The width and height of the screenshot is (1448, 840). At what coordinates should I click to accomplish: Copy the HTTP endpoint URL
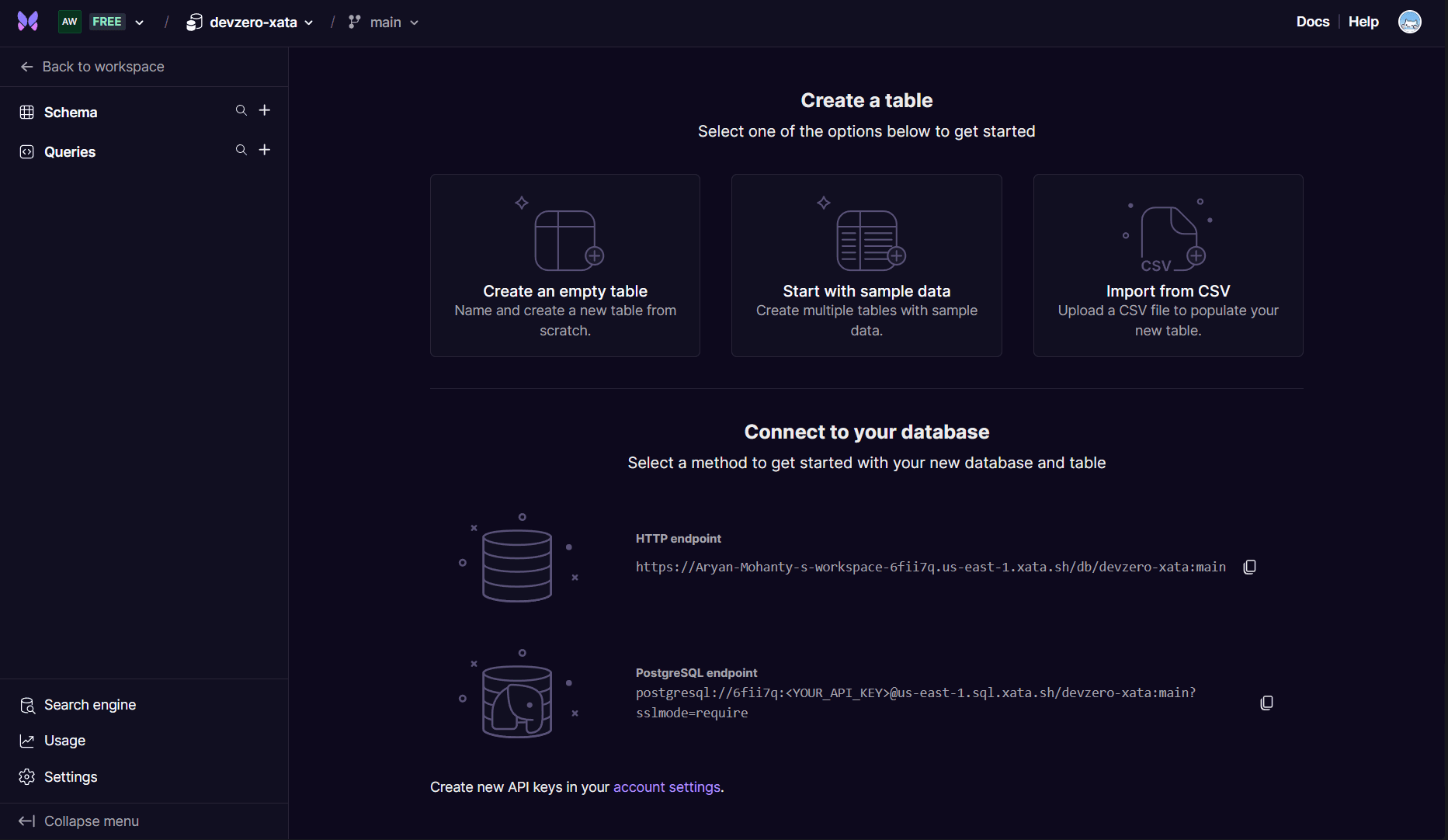point(1248,567)
